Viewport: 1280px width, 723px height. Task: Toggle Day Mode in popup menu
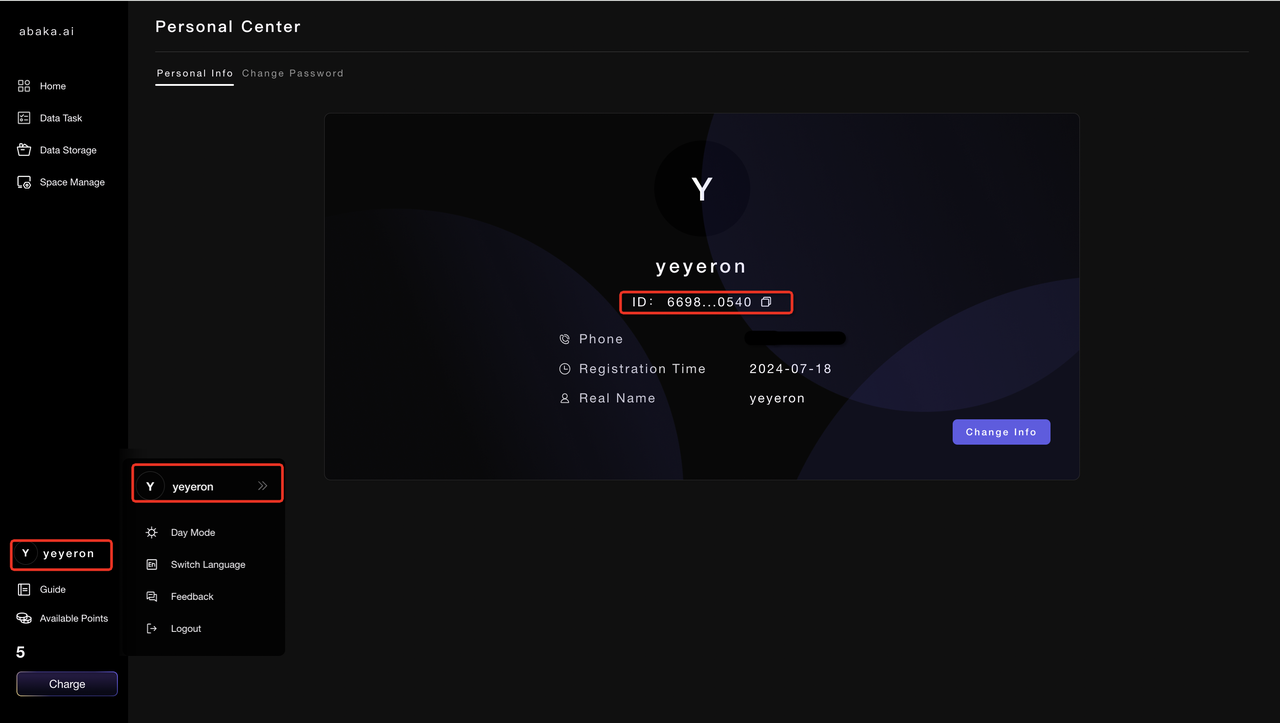pyautogui.click(x=193, y=533)
